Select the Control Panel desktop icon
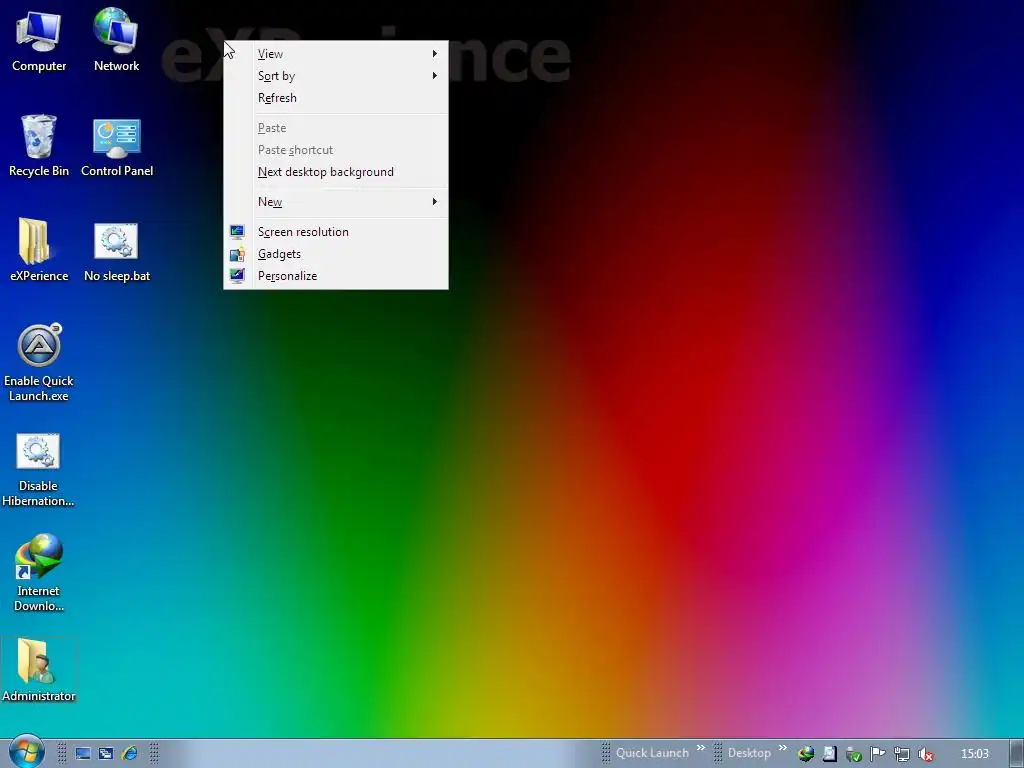 click(117, 145)
